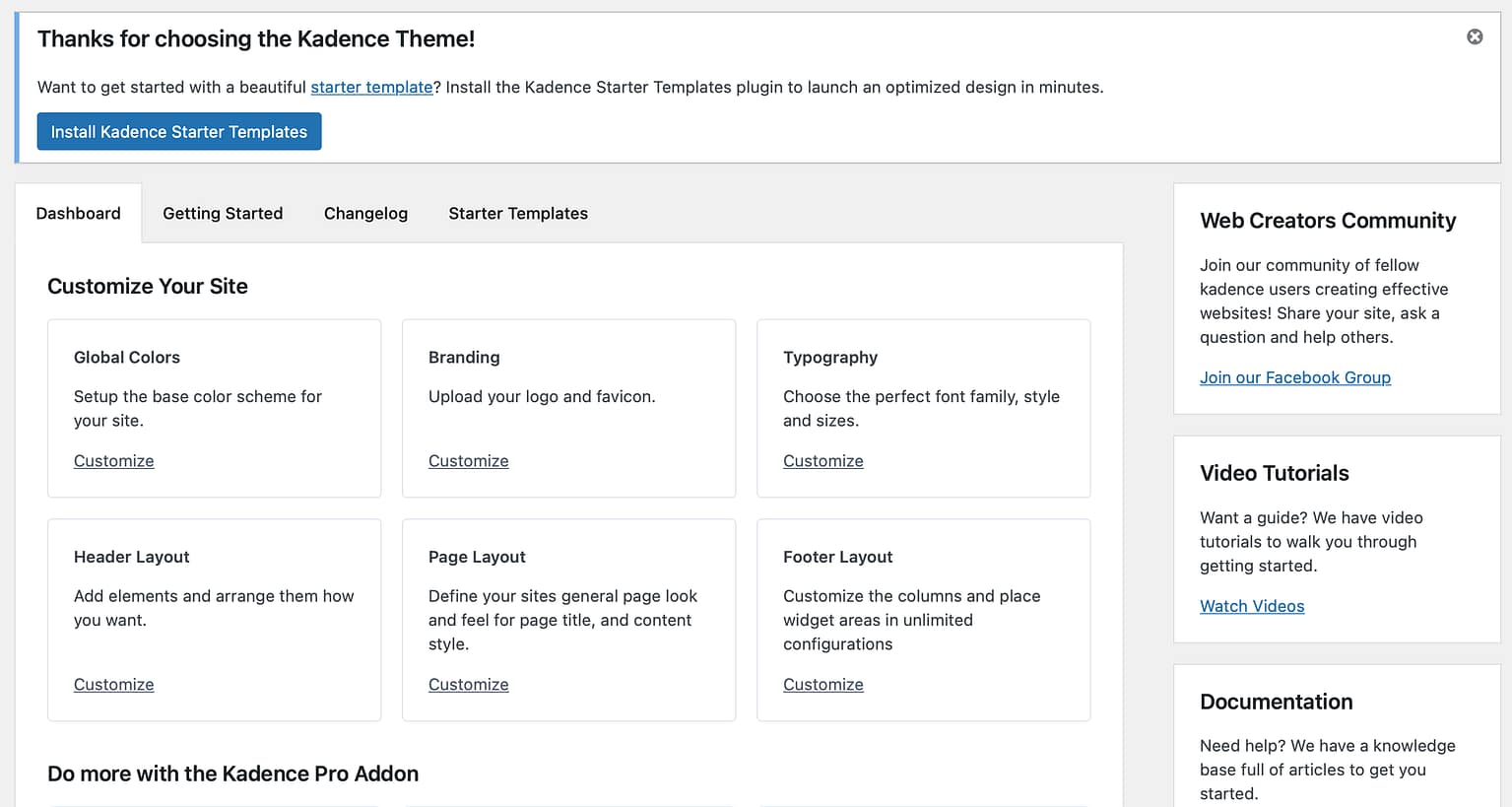Screen dimensions: 1512x807
Task: Dismiss the Kadence Theme welcome notice
Action: coord(1475,36)
